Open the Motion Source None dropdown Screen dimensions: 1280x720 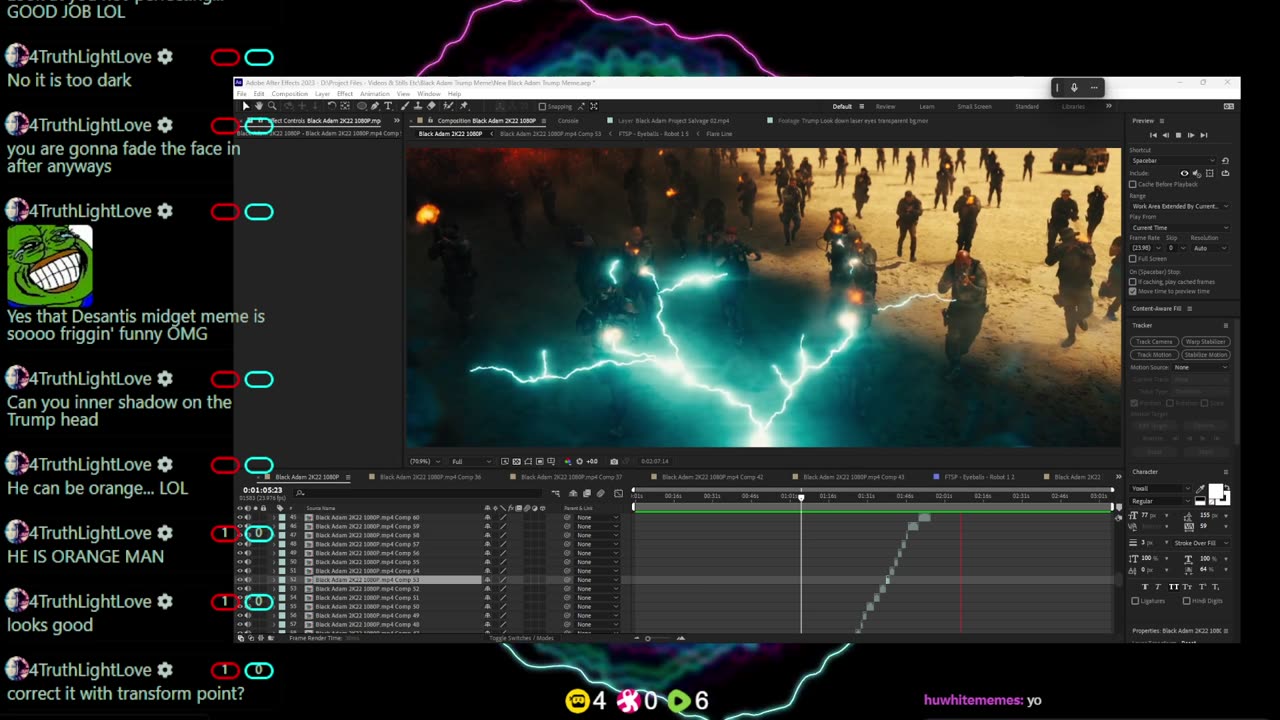pos(1201,367)
